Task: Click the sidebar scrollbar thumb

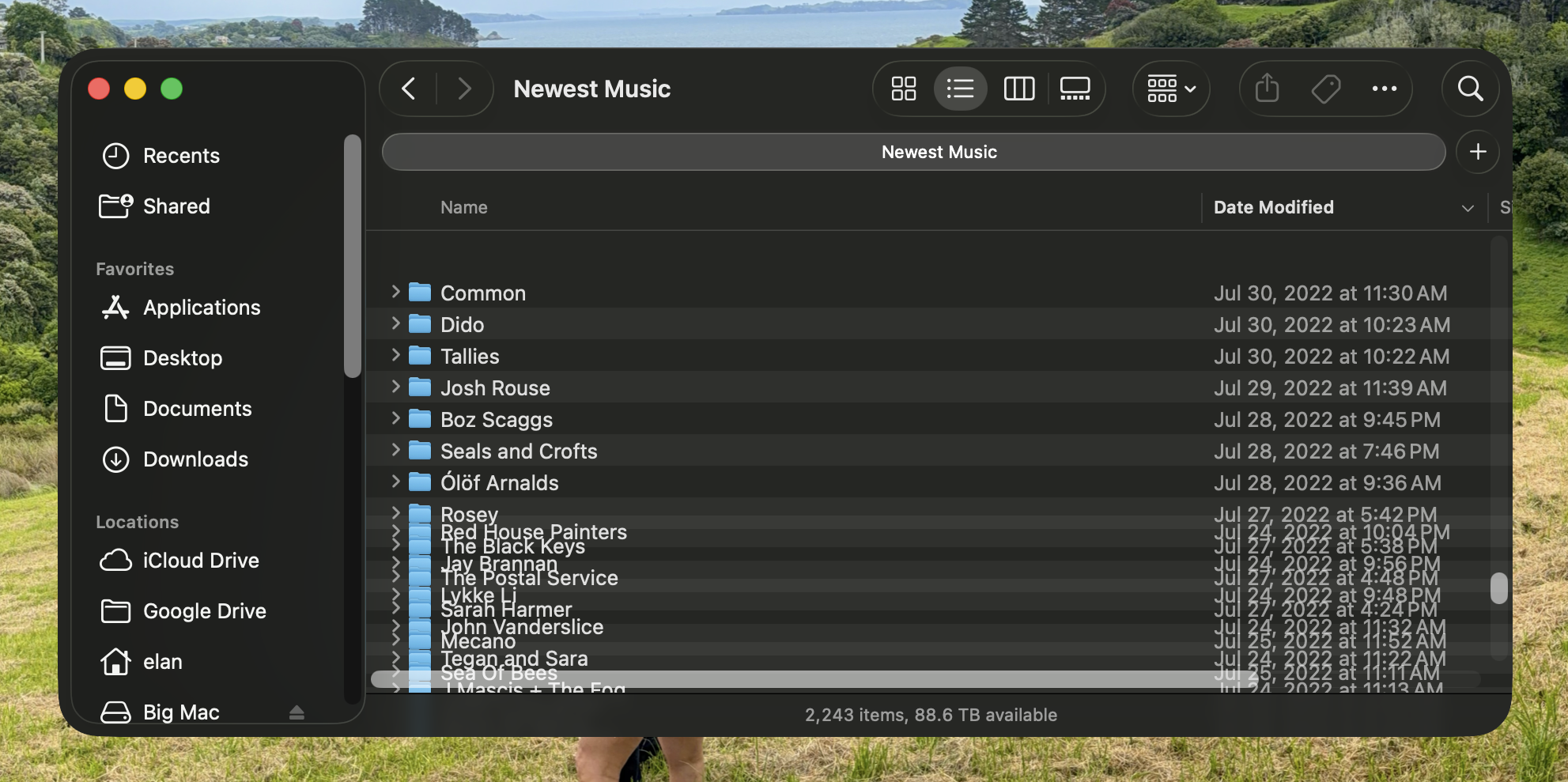Action: tap(353, 256)
